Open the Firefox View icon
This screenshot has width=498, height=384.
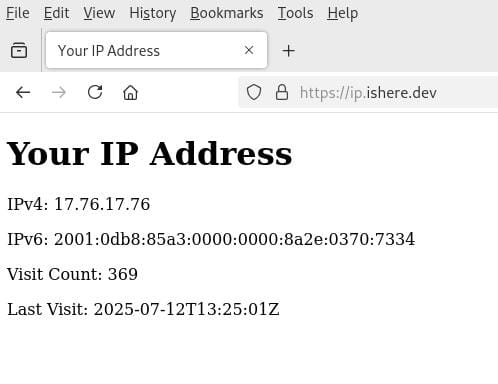(19, 51)
